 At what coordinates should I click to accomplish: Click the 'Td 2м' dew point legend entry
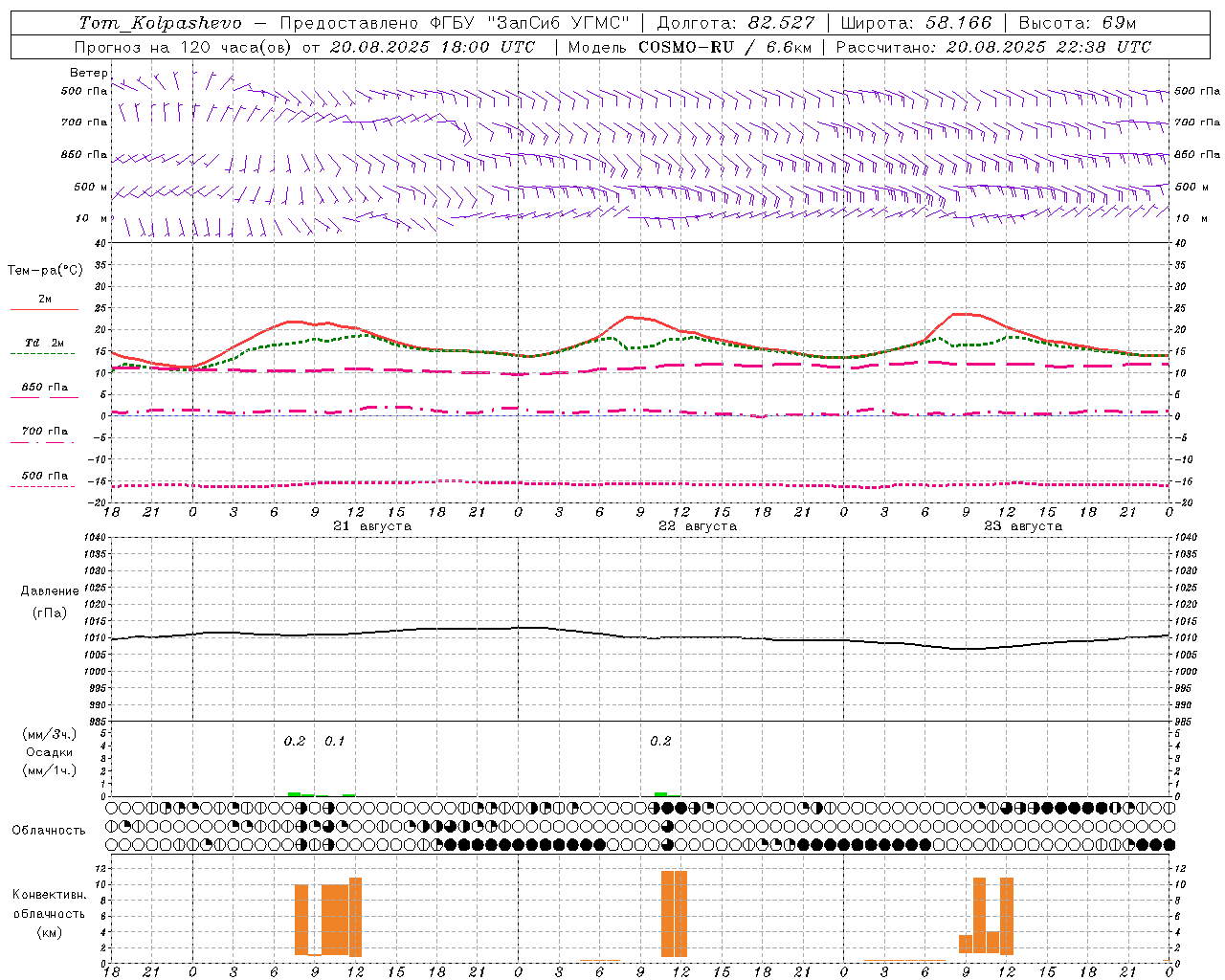(45, 343)
